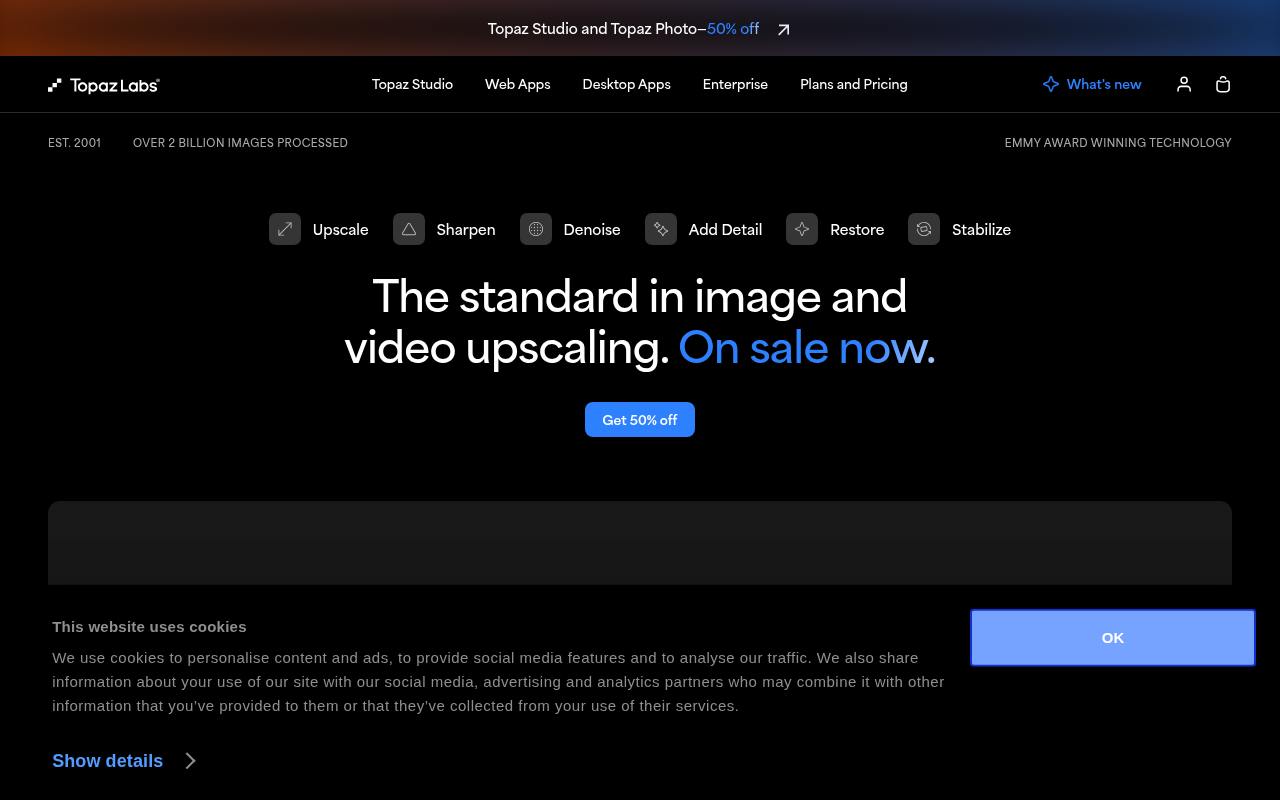Click 'This website uses cookies' heading
The width and height of the screenshot is (1280, 800).
click(149, 627)
